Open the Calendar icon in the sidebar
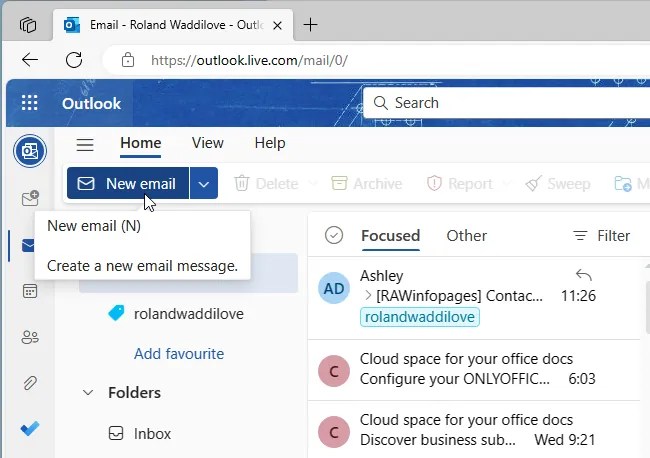650x458 pixels. click(30, 291)
